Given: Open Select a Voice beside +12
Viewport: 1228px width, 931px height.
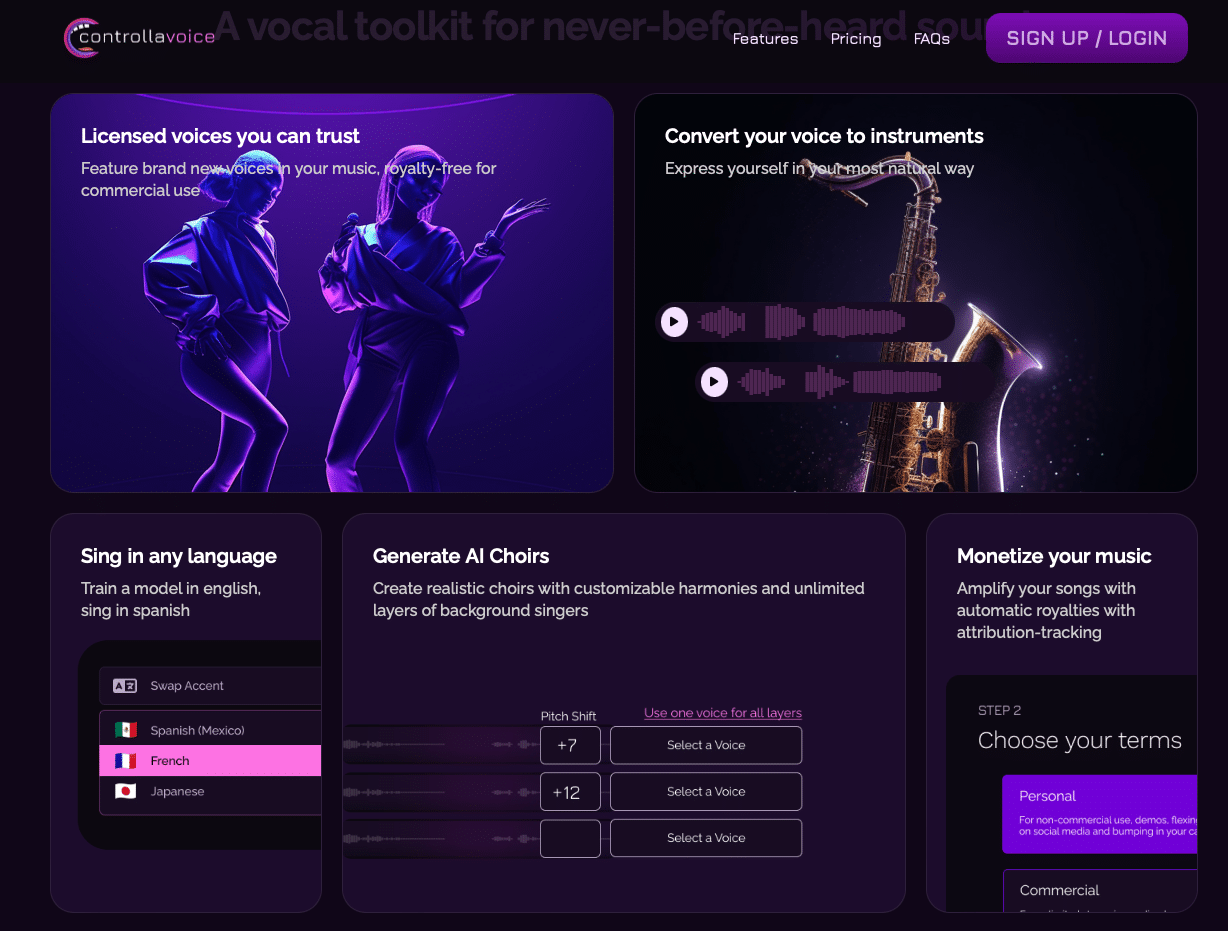Looking at the screenshot, I should coord(706,792).
